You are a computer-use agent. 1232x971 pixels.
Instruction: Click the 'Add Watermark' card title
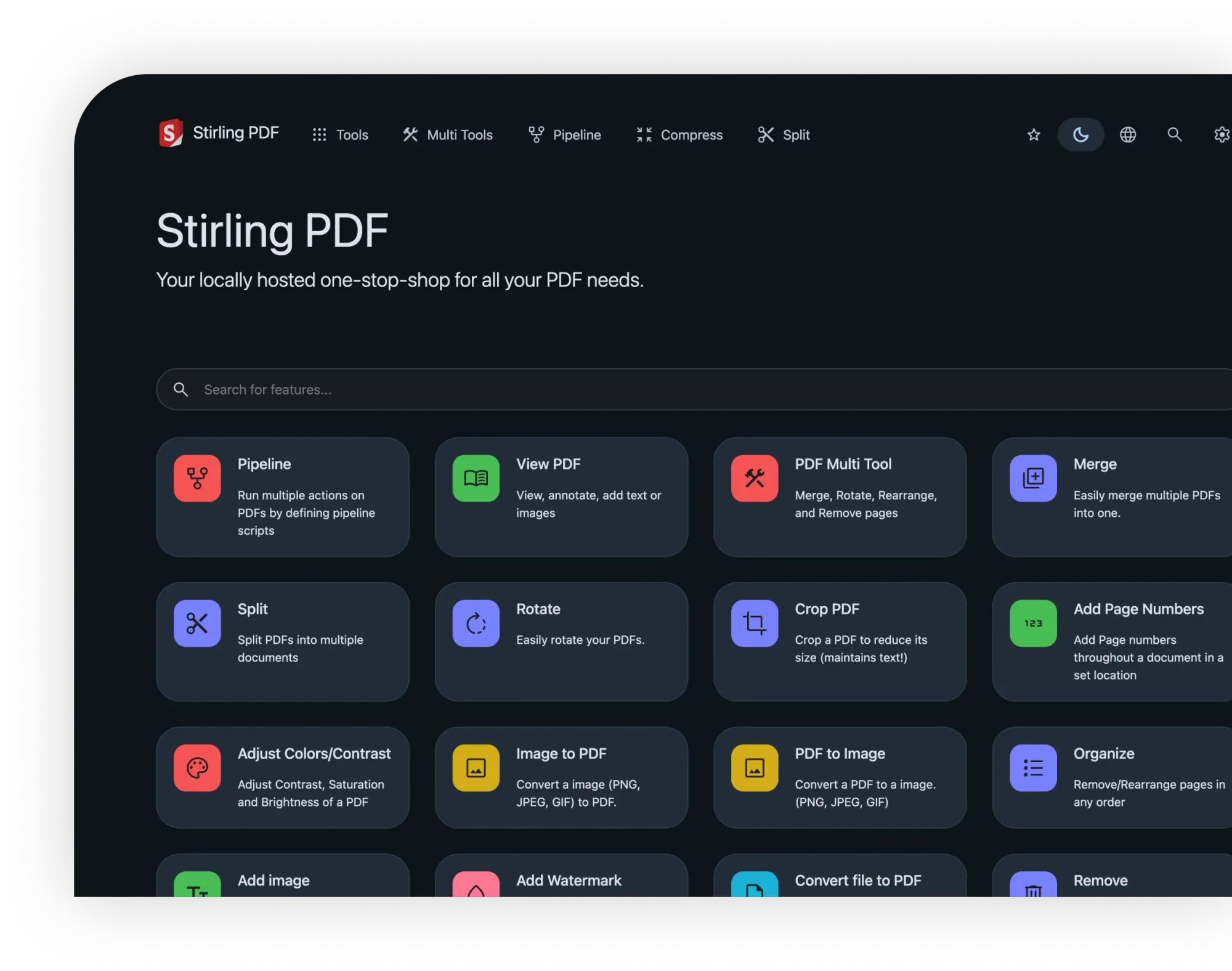click(x=569, y=880)
